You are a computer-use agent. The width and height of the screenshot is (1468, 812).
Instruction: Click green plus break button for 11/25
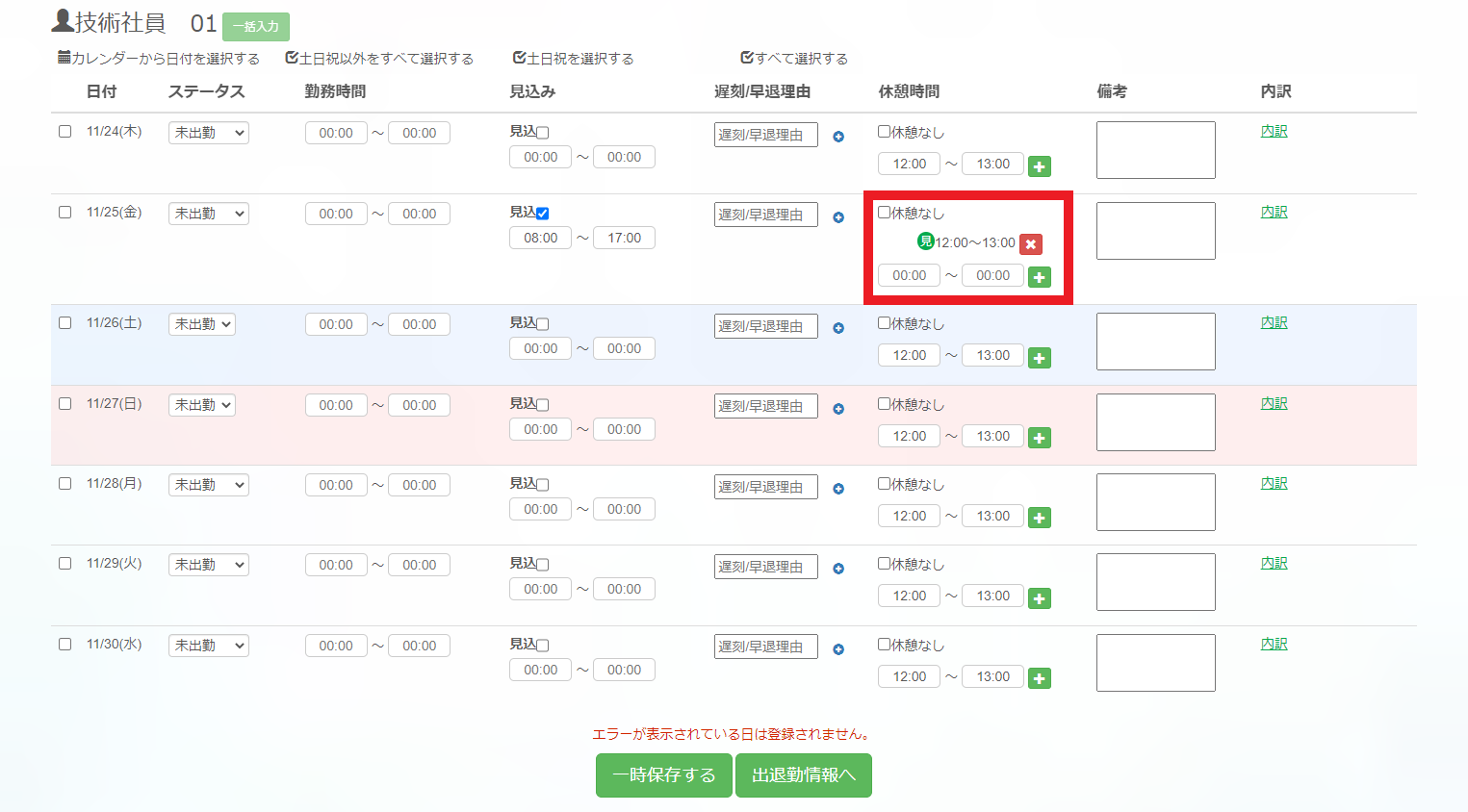[1039, 278]
